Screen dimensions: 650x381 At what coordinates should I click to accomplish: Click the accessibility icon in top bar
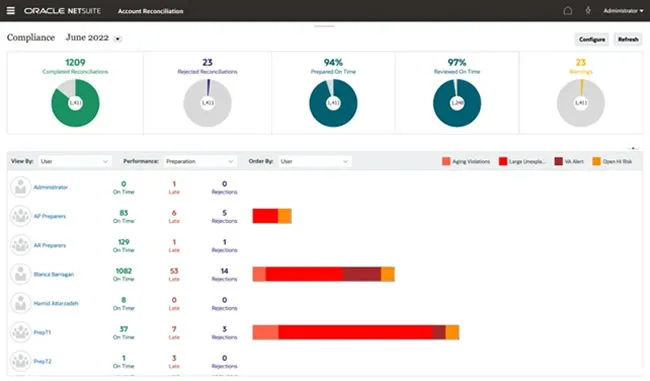[588, 10]
